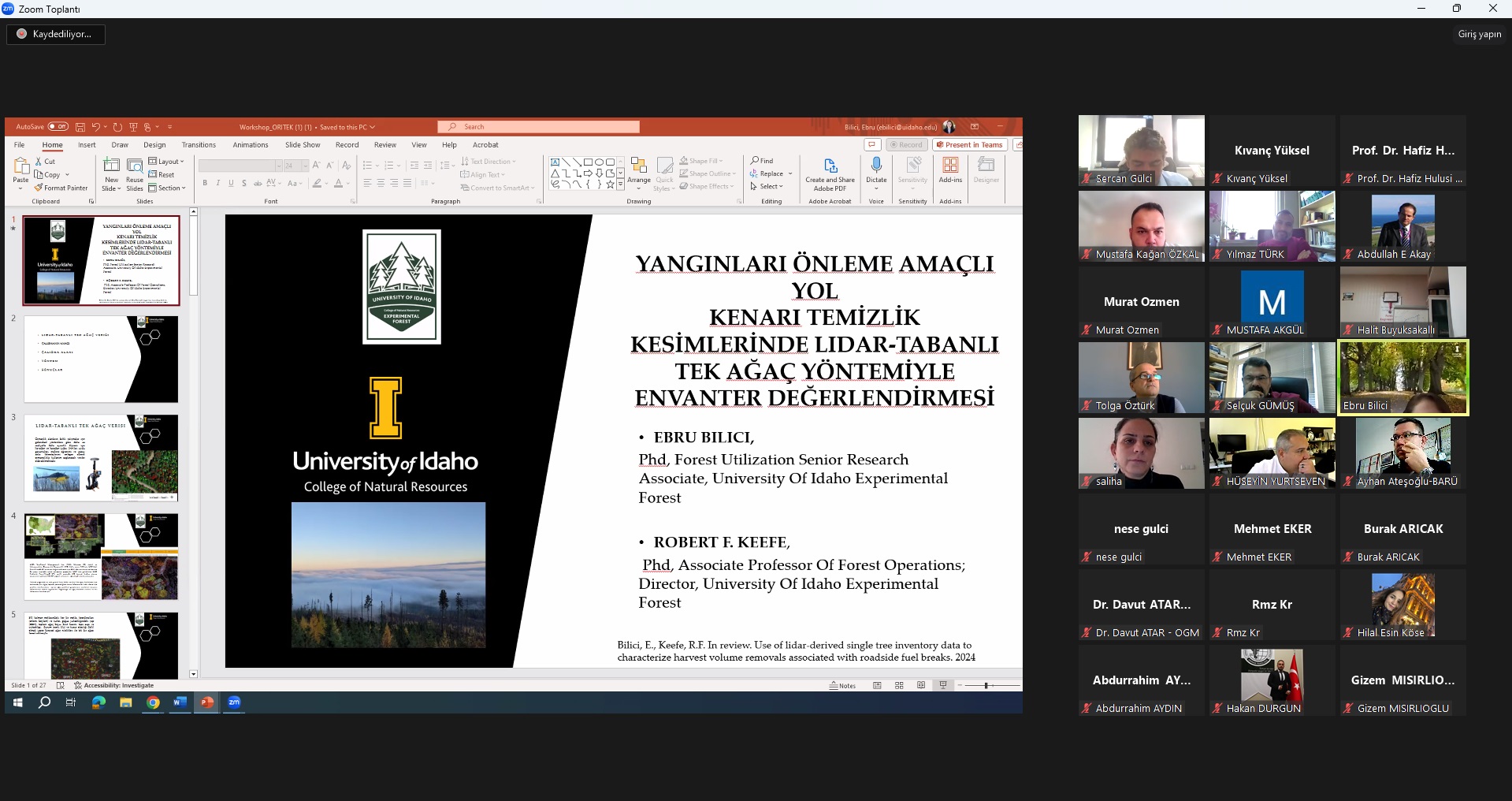Viewport: 1512px width, 801px height.
Task: Expand the shapes gallery More arrow
Action: (x=621, y=184)
